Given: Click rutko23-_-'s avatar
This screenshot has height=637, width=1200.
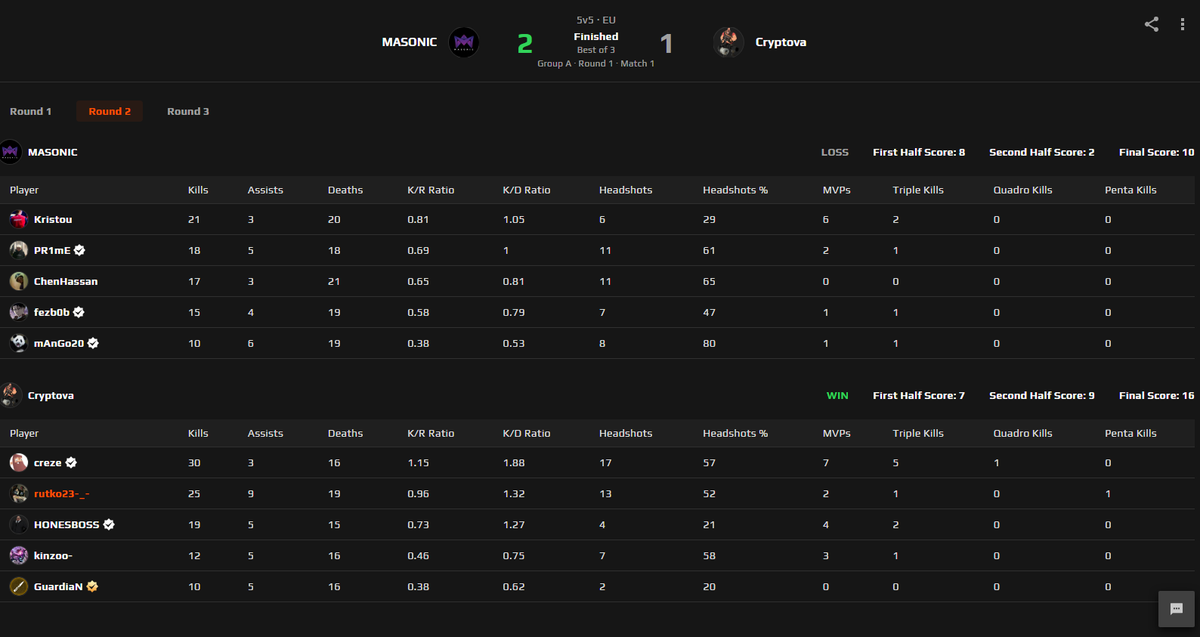Looking at the screenshot, I should point(19,493).
